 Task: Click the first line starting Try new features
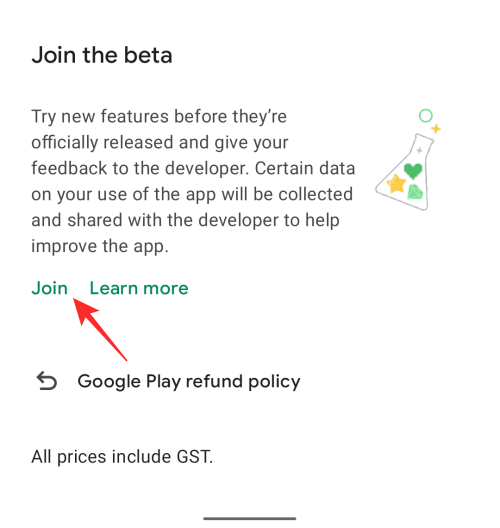click(159, 117)
